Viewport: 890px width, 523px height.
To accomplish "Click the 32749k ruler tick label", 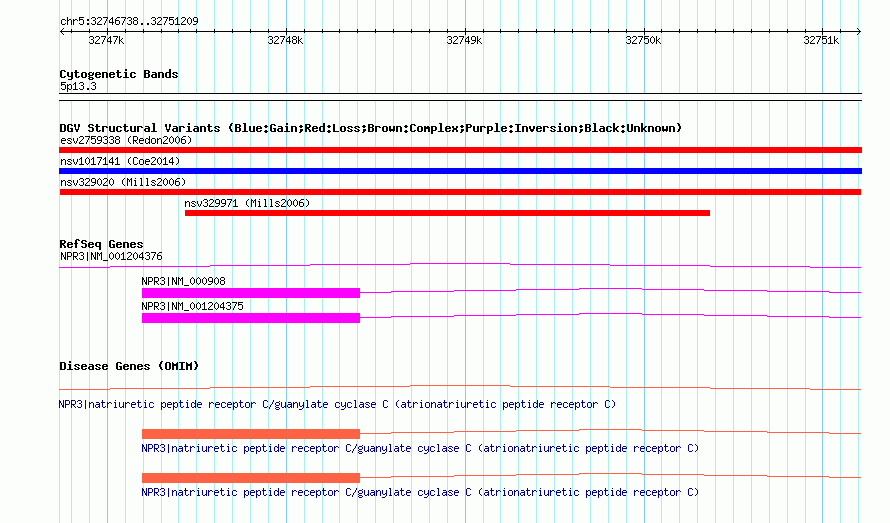I will (x=464, y=40).
